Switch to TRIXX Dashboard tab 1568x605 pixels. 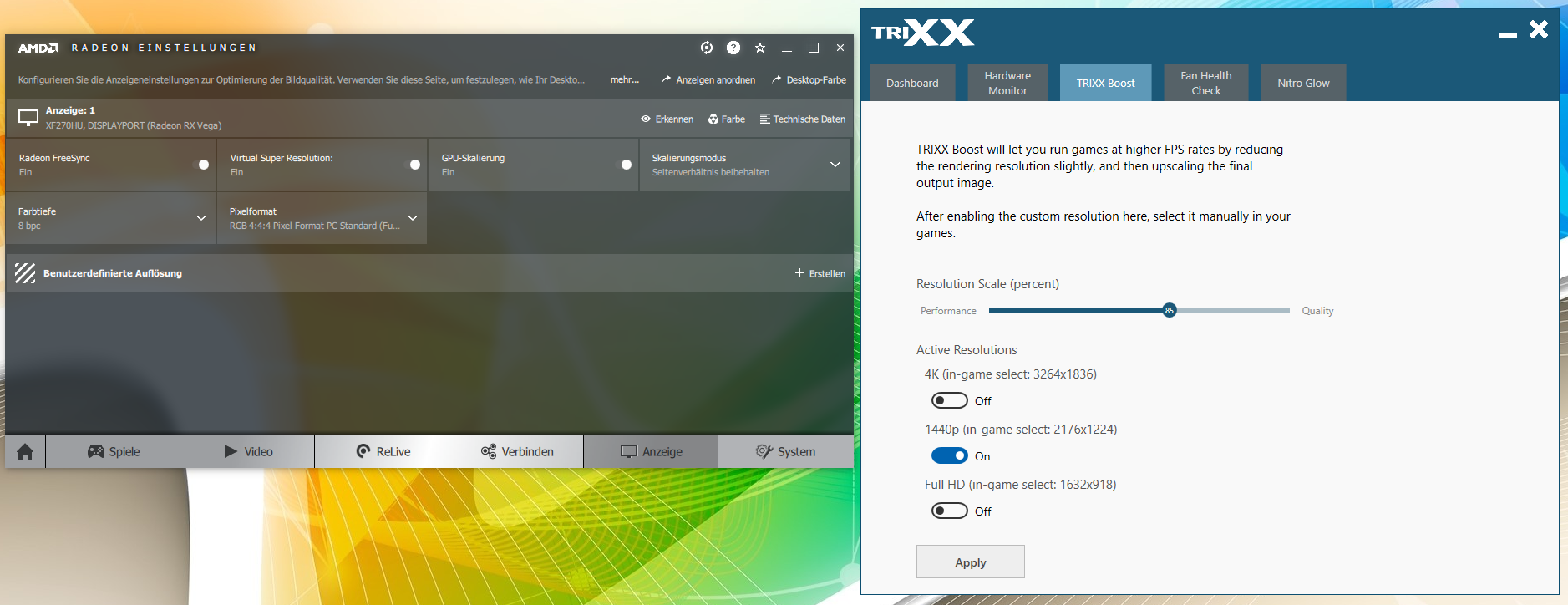[x=912, y=83]
